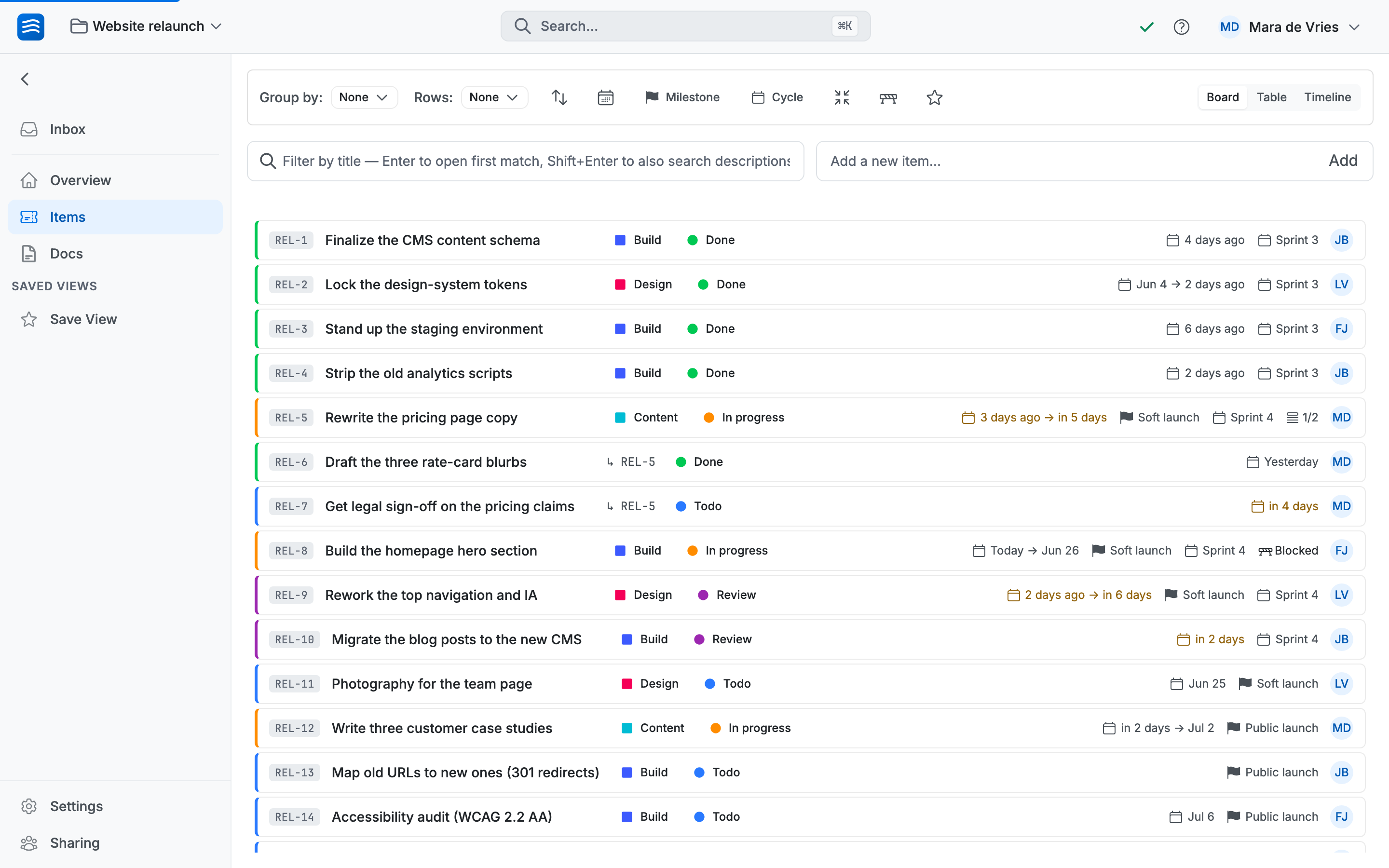Click JB avatar on REL-1 row
Screen dimensions: 1389x868
click(x=1341, y=240)
